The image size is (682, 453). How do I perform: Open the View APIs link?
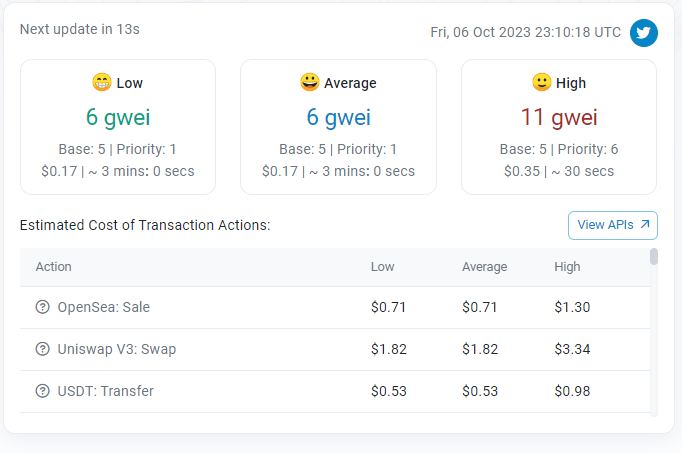click(x=612, y=225)
